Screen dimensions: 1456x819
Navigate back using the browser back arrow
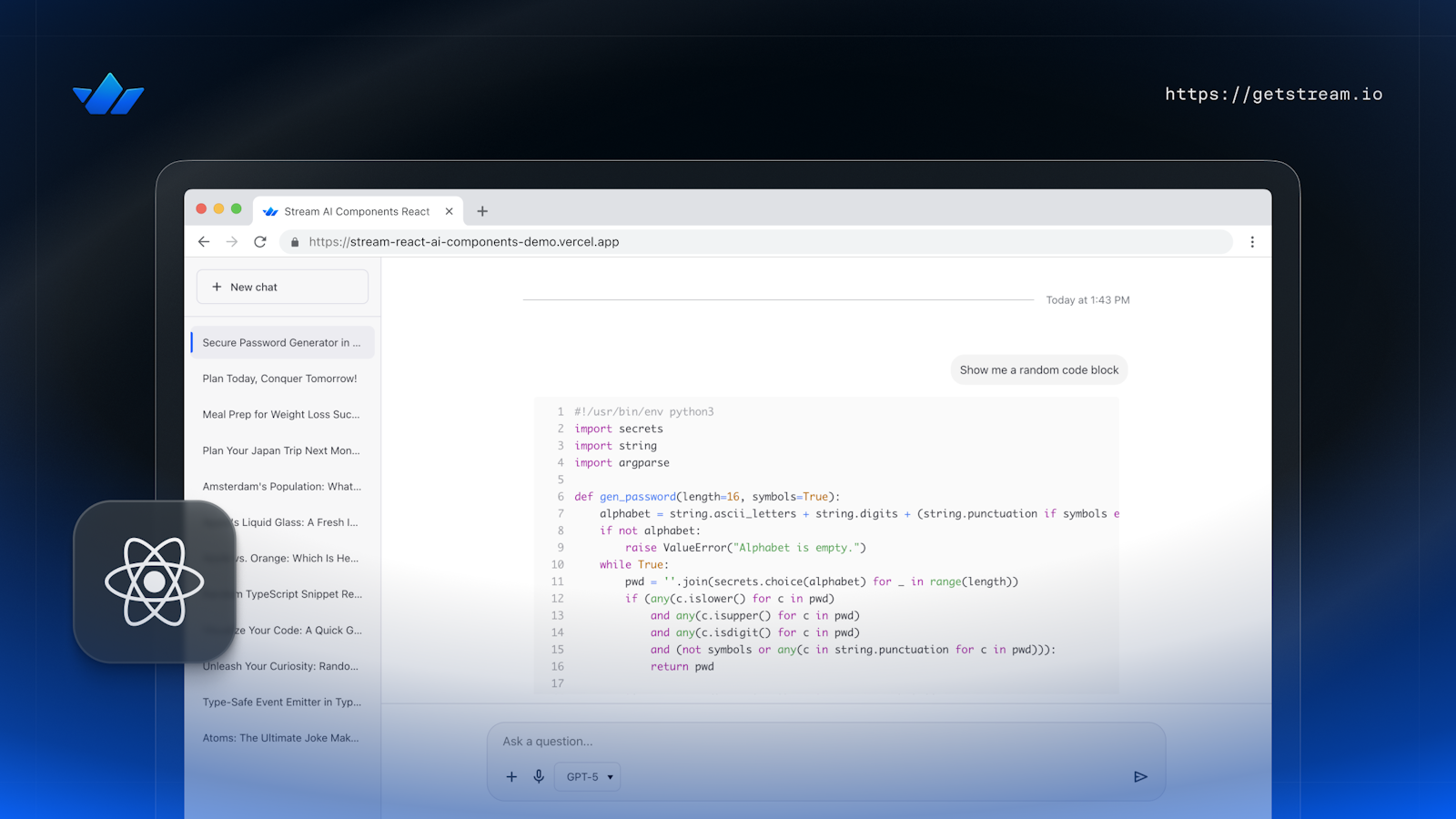[204, 241]
